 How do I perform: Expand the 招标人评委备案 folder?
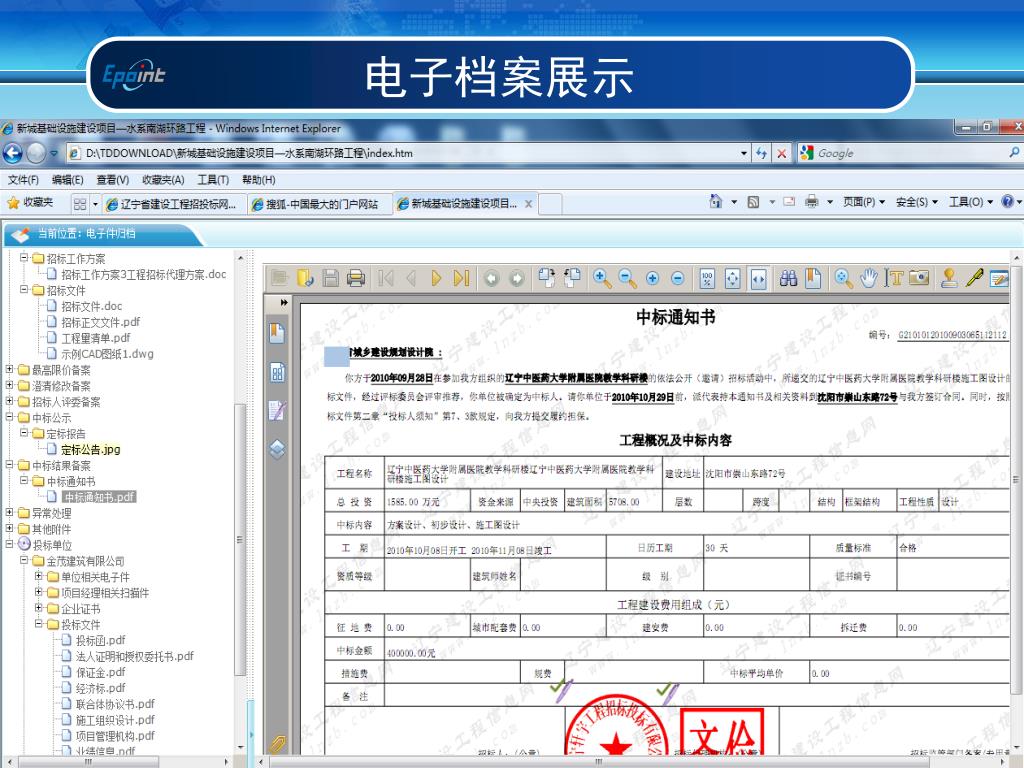(x=10, y=400)
